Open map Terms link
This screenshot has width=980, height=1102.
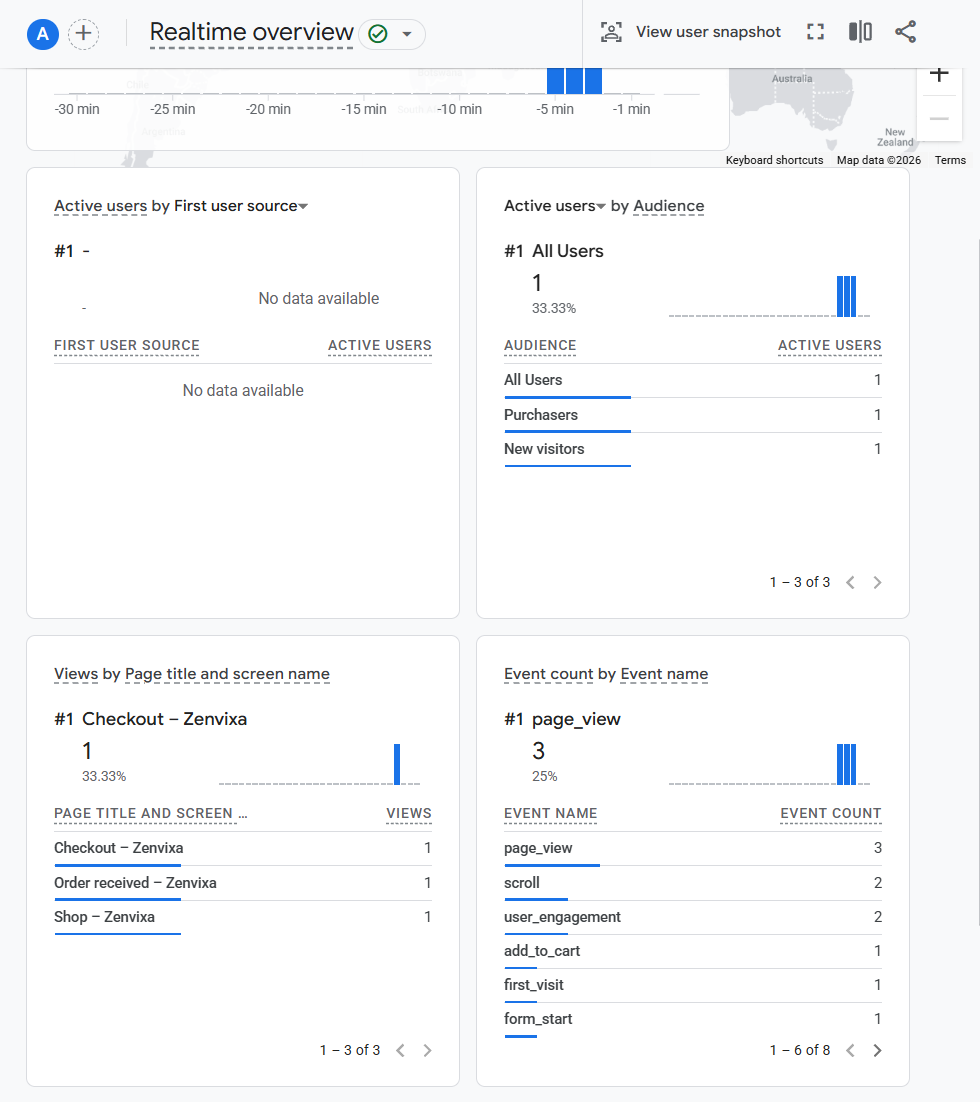[950, 160]
